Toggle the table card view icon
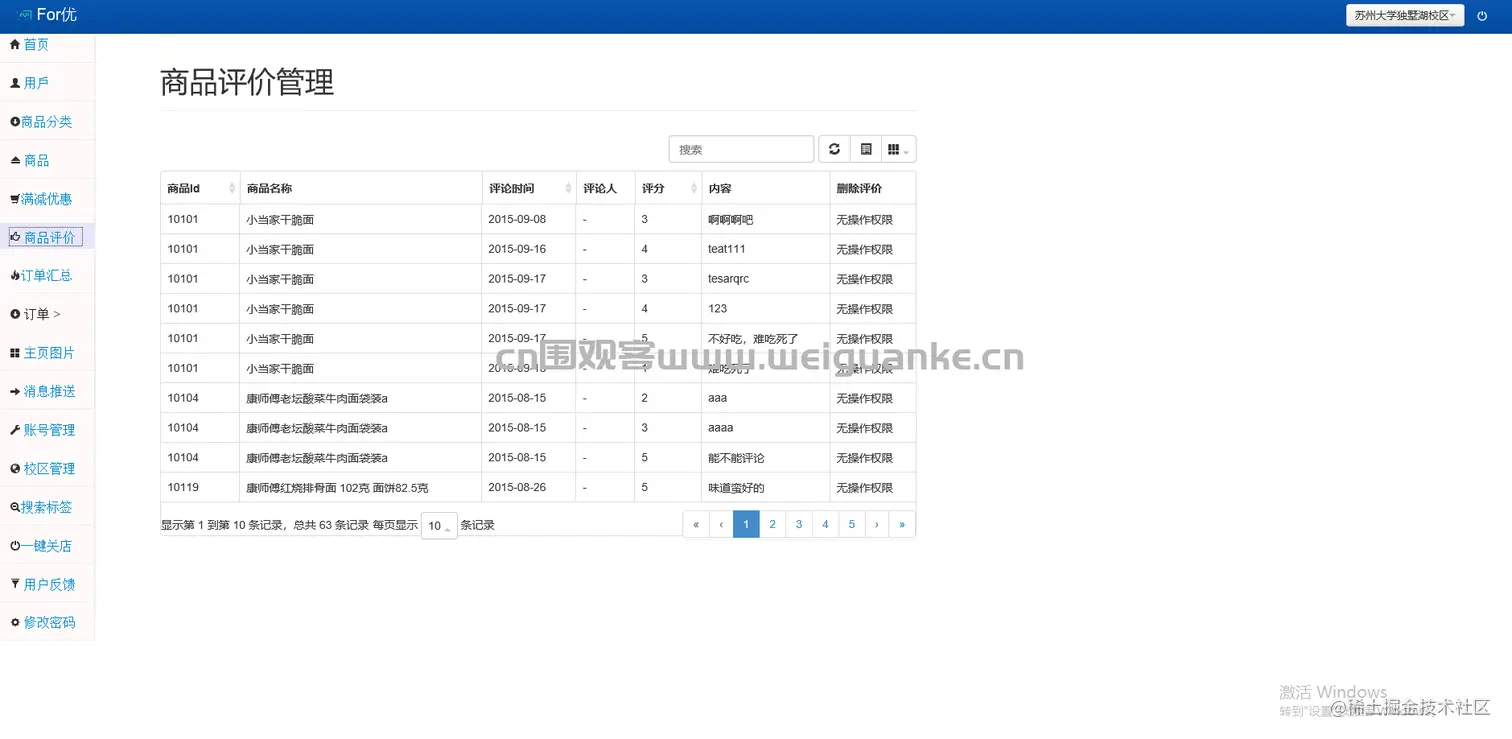 point(866,149)
